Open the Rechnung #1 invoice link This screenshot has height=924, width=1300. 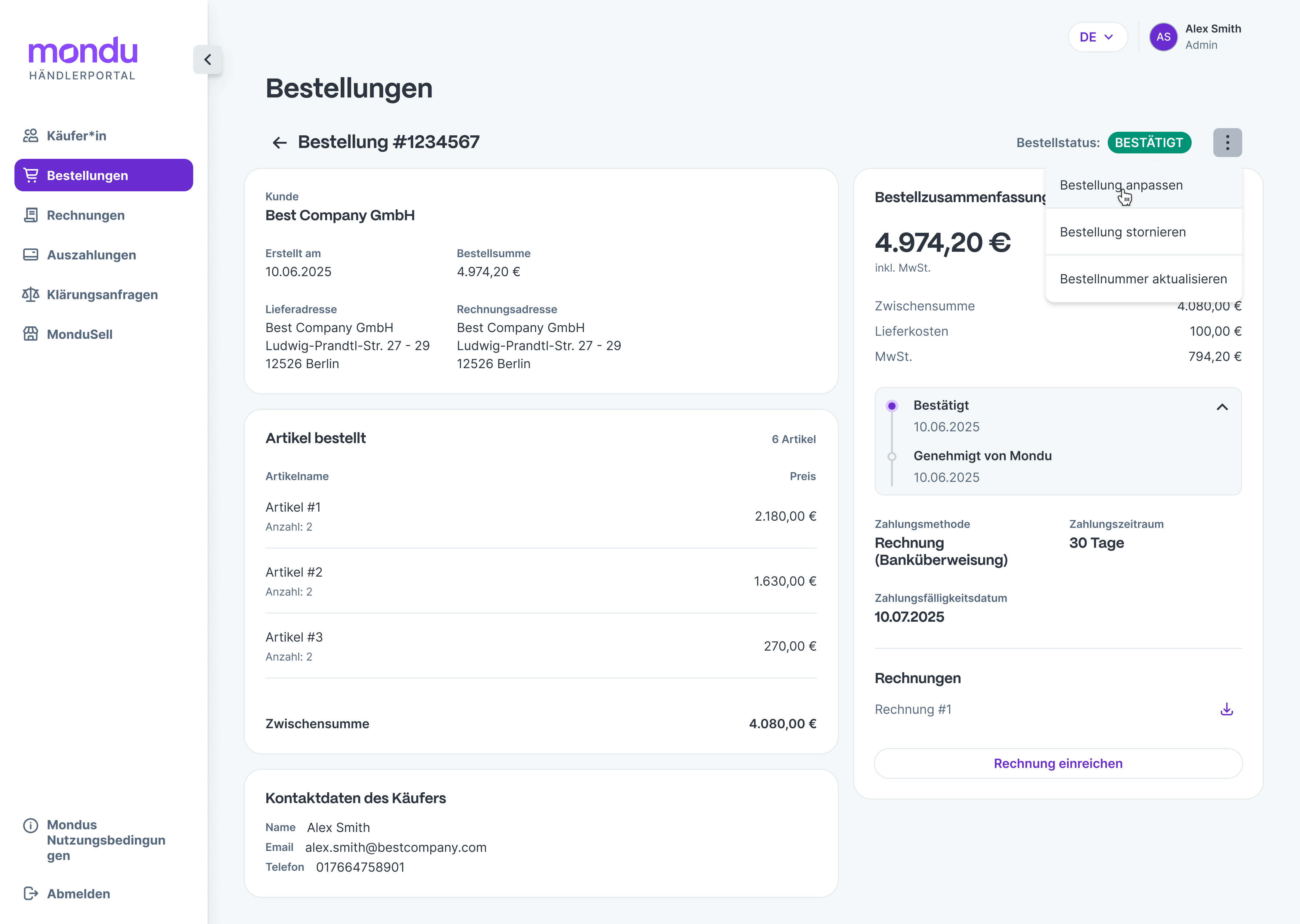point(913,710)
